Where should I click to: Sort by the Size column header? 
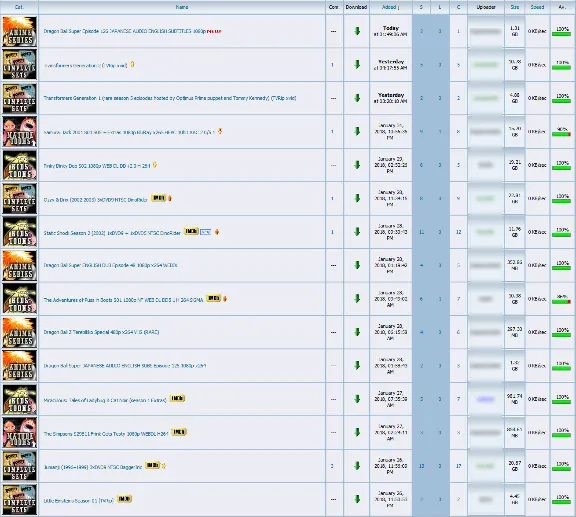(515, 7)
